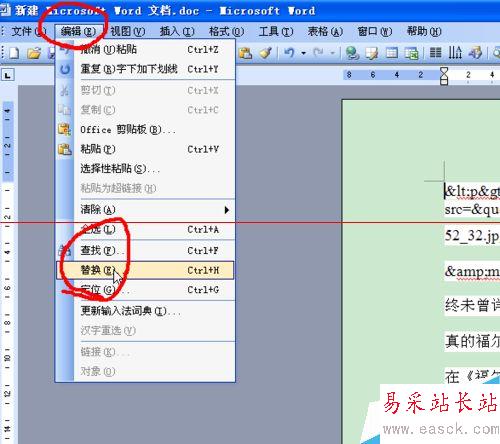Screen dimensions: 500x444
Task: Click the Drawing toolbar icon
Action: [475, 53]
